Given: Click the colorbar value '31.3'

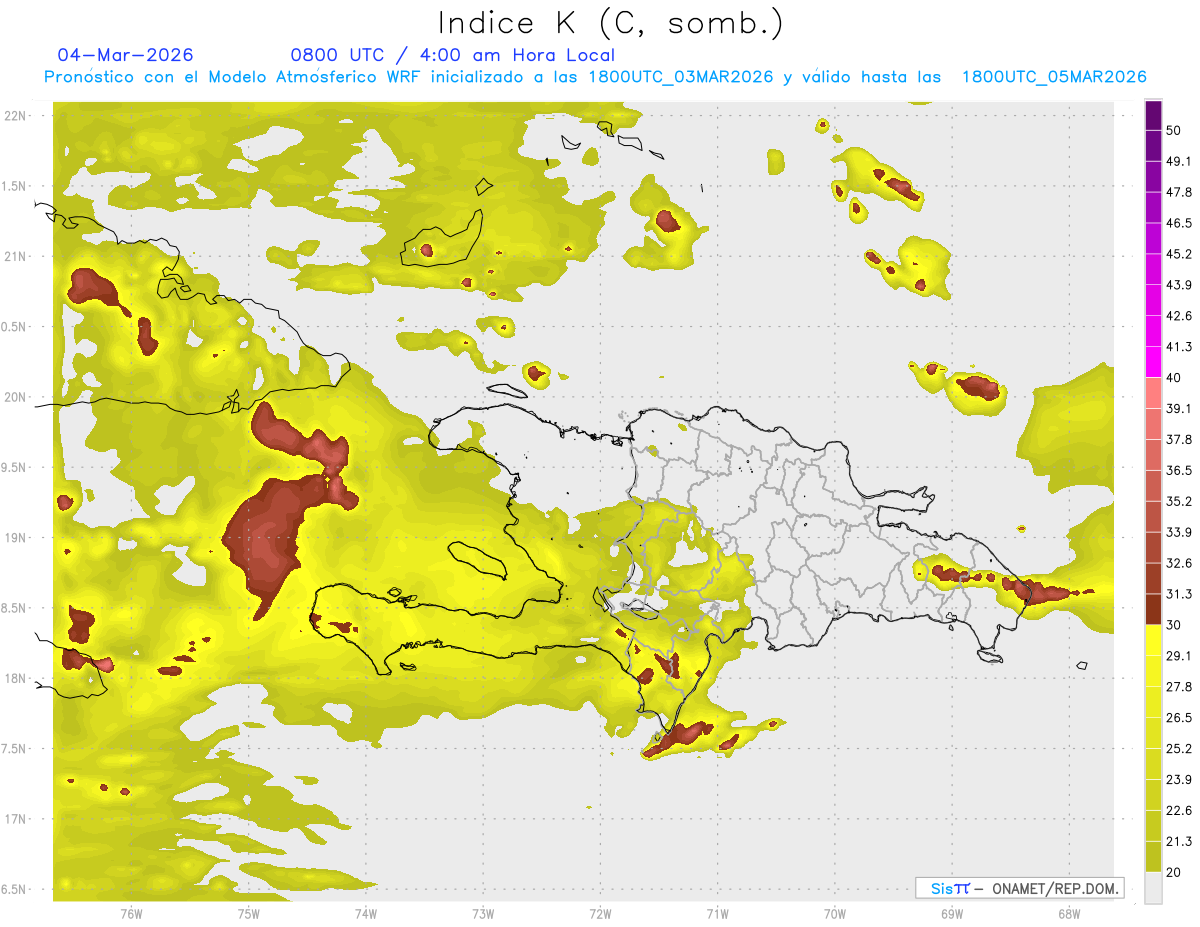Looking at the screenshot, I should 1179,594.
